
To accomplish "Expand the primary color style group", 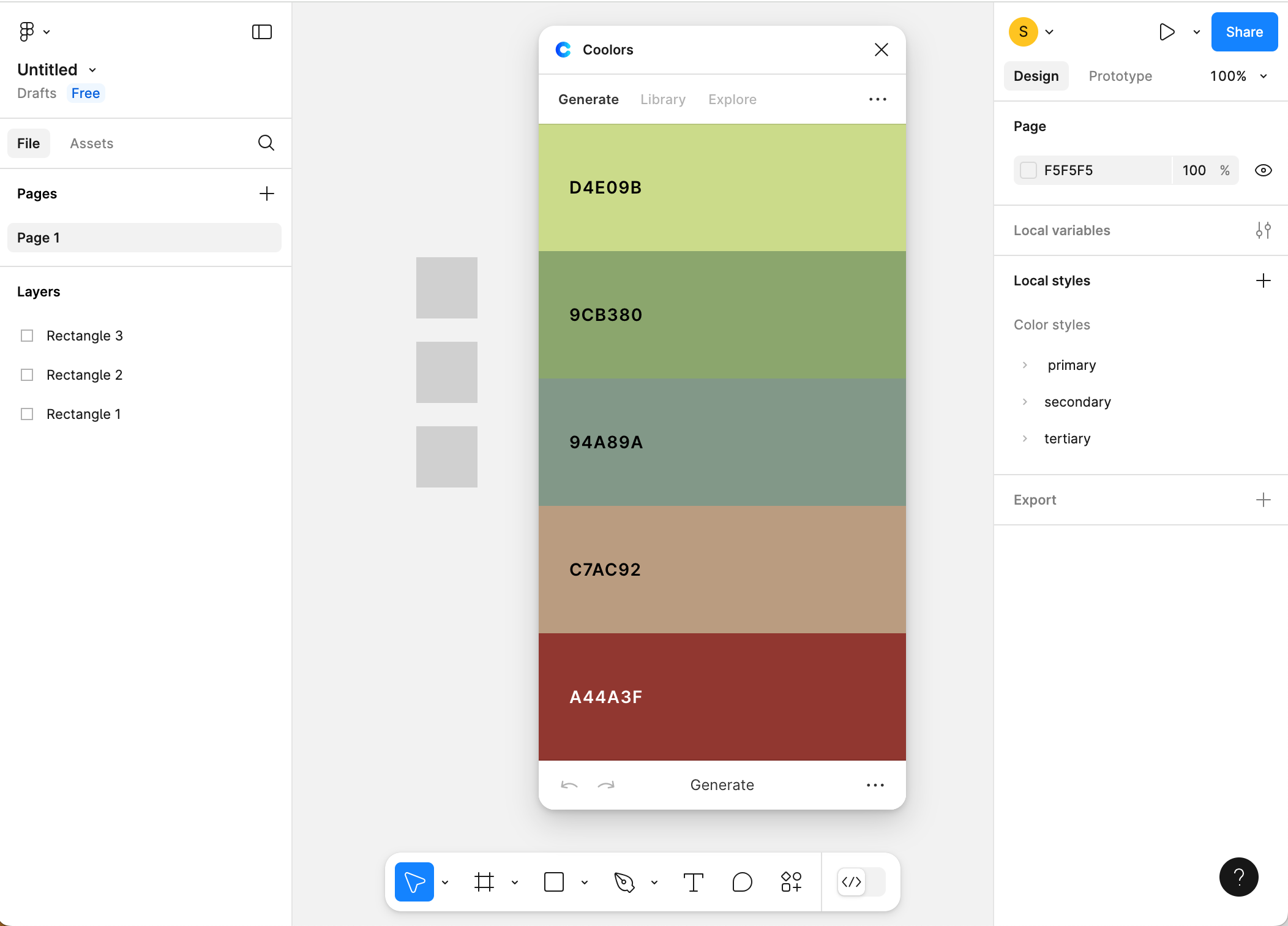I will coord(1025,365).
